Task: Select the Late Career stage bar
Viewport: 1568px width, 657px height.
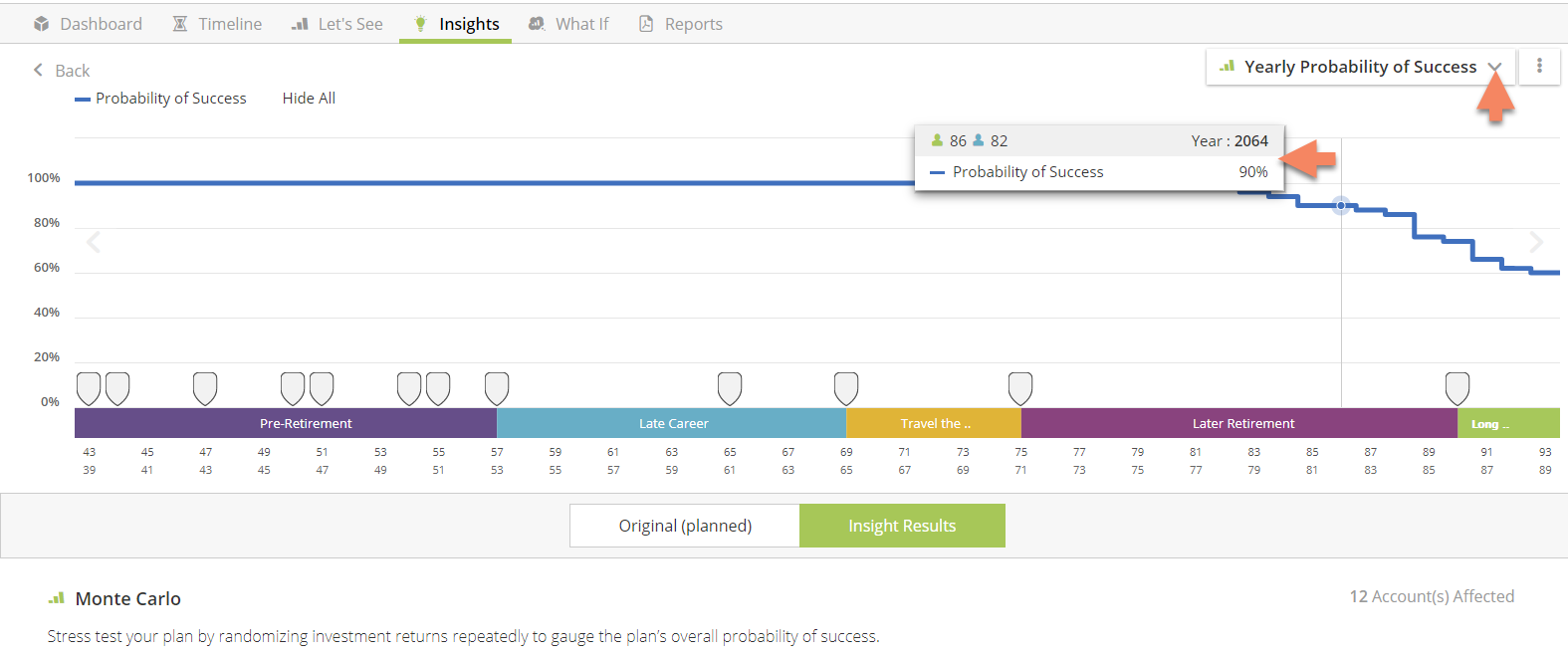Action: [x=672, y=423]
